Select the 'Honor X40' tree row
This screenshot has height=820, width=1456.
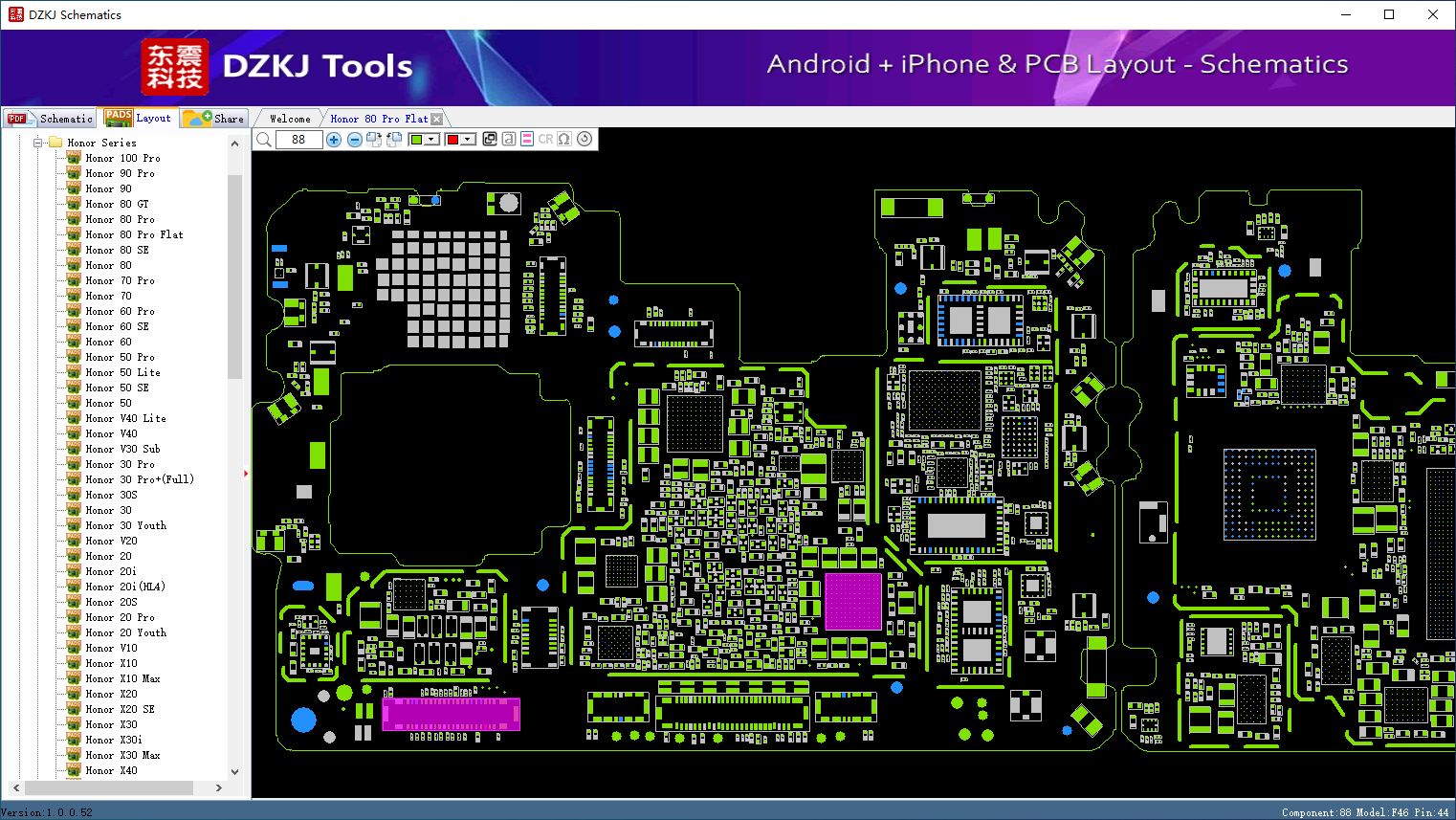pos(111,770)
